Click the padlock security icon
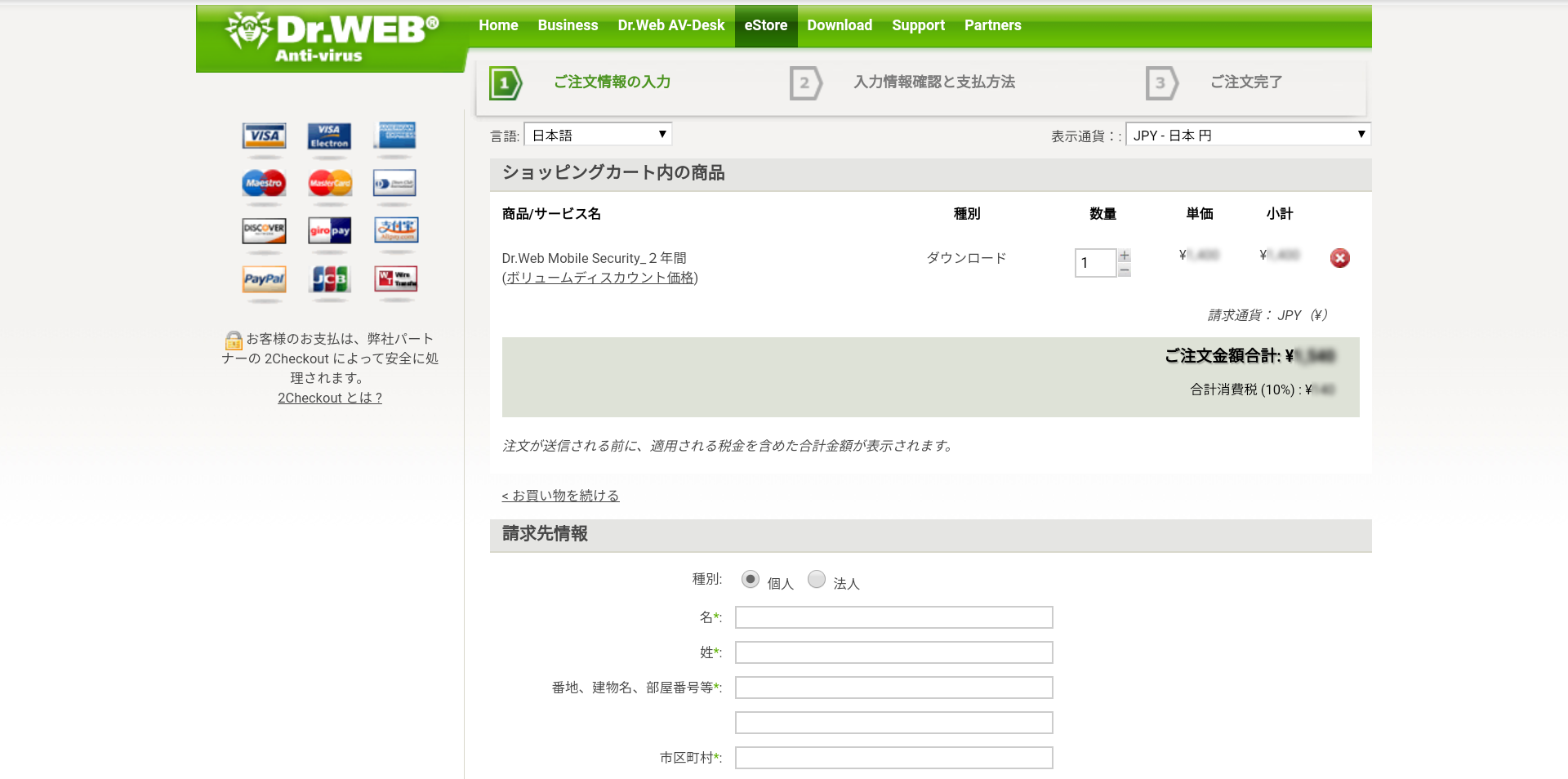 pos(234,340)
